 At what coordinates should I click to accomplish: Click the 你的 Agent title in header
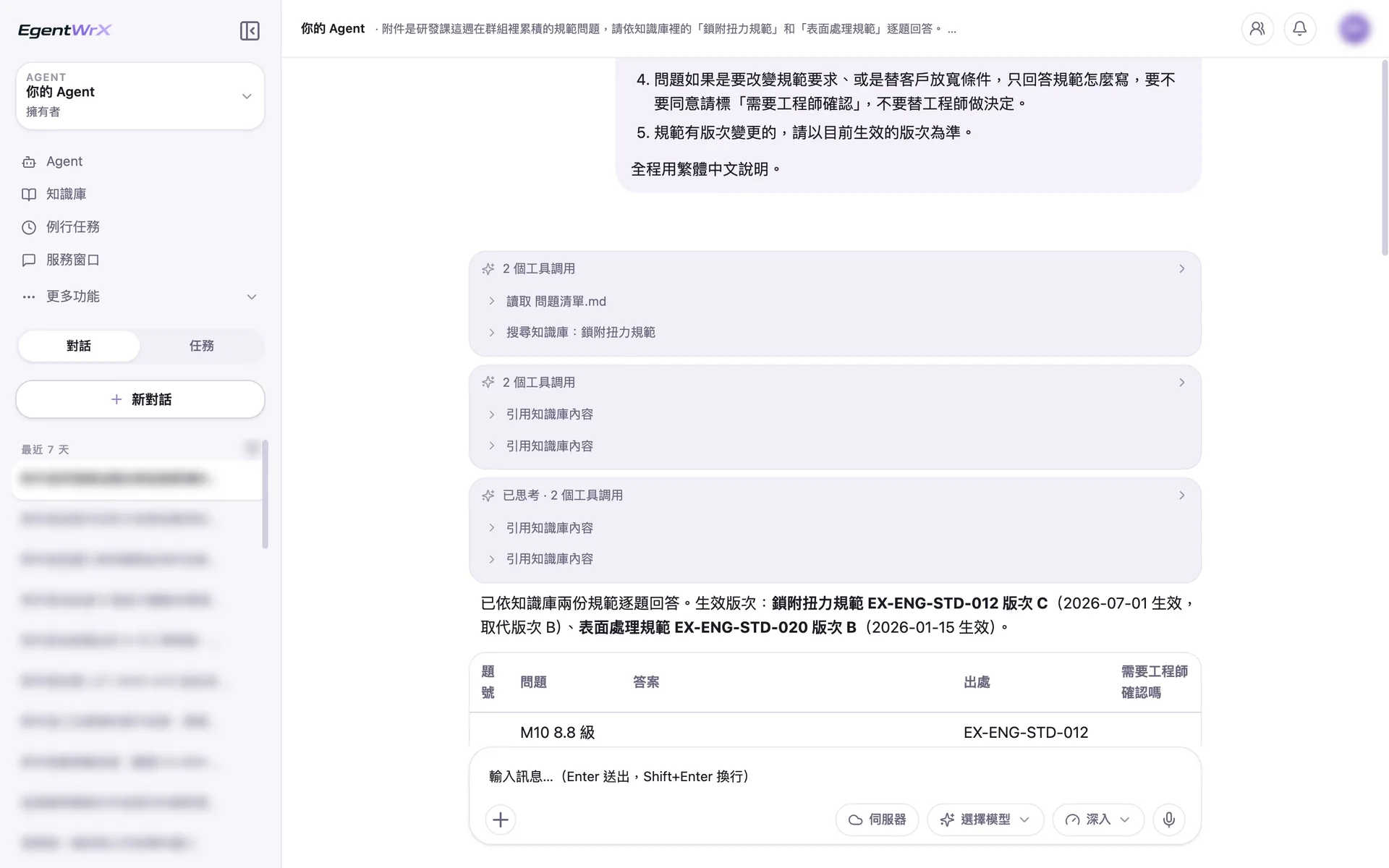[333, 29]
